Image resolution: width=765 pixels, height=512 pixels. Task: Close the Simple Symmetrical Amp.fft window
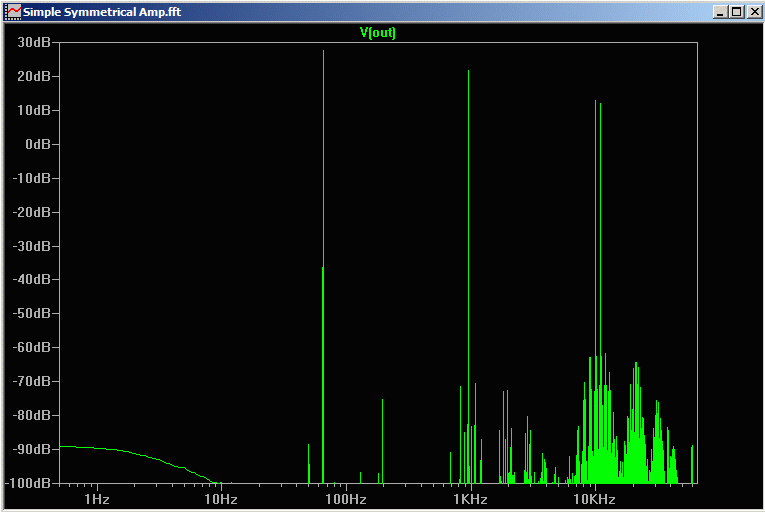755,12
